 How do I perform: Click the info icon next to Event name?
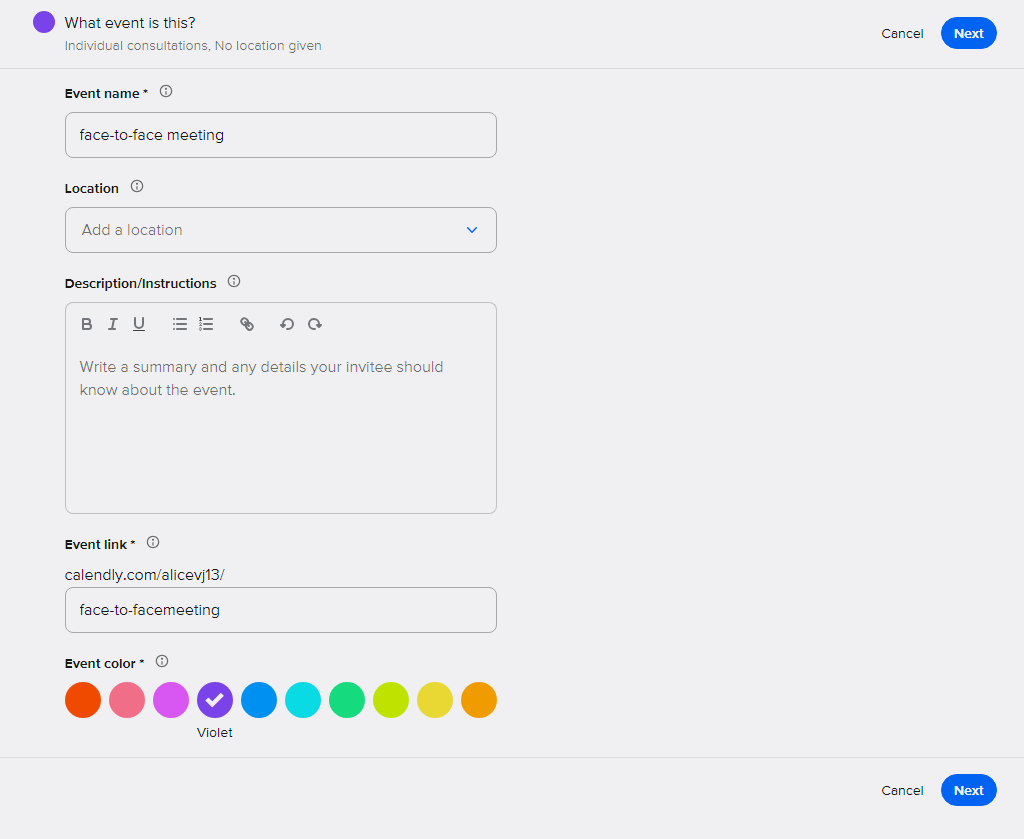point(166,91)
